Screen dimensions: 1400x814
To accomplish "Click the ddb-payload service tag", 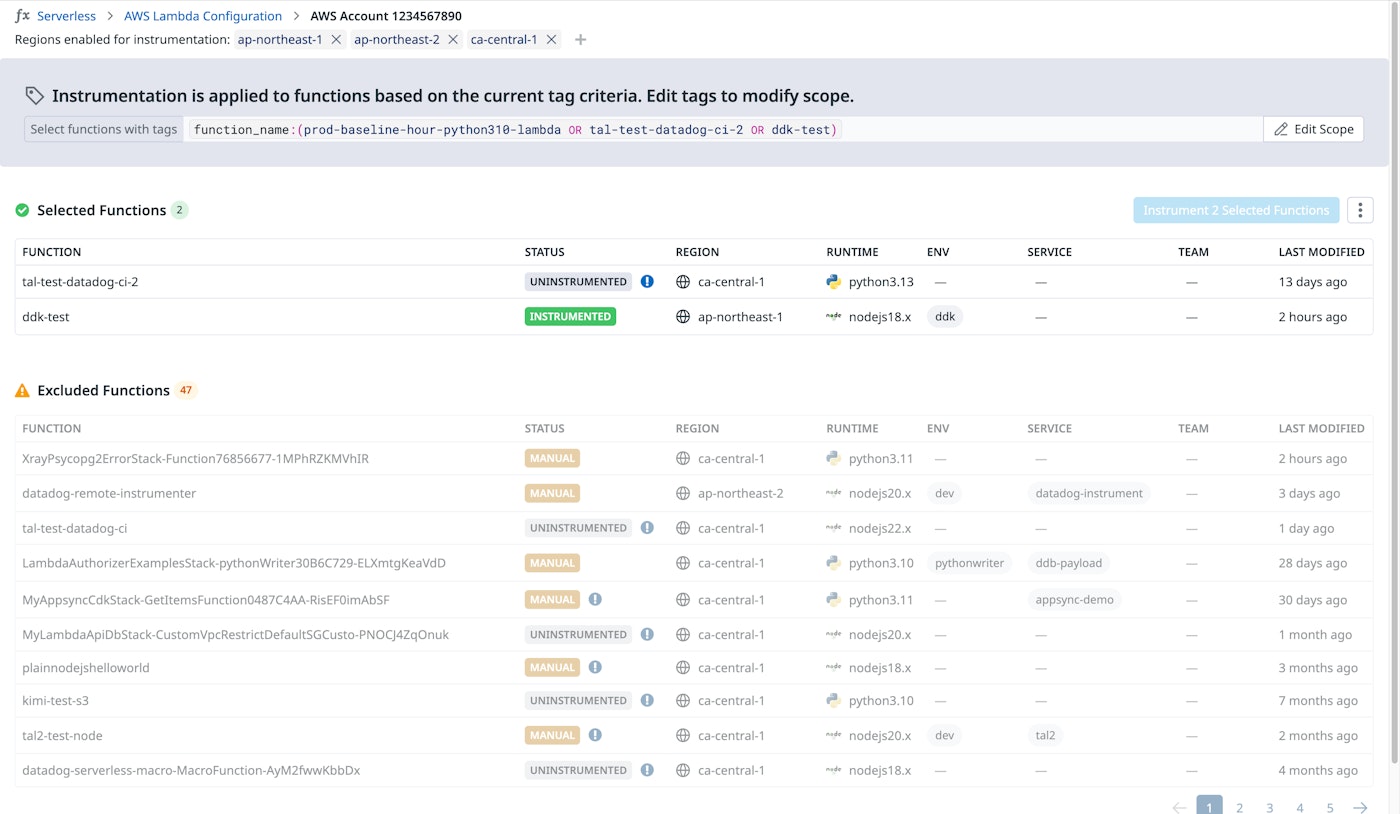I will (x=1068, y=563).
